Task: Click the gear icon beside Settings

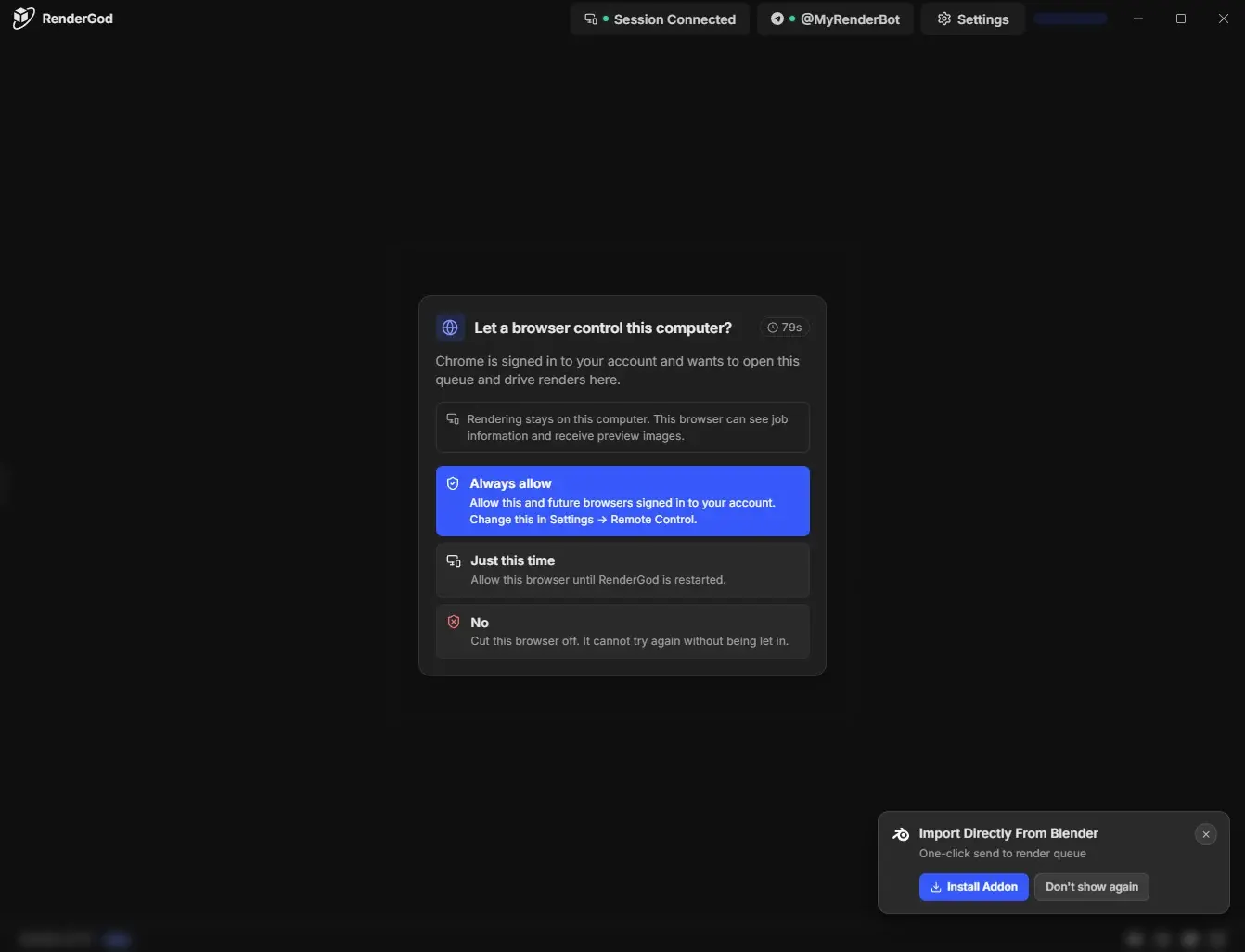Action: point(943,19)
